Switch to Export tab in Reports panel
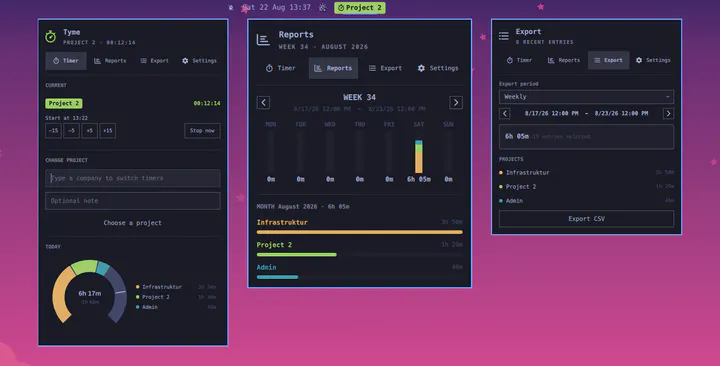Screen dimensions: 720x366 (x=385, y=68)
